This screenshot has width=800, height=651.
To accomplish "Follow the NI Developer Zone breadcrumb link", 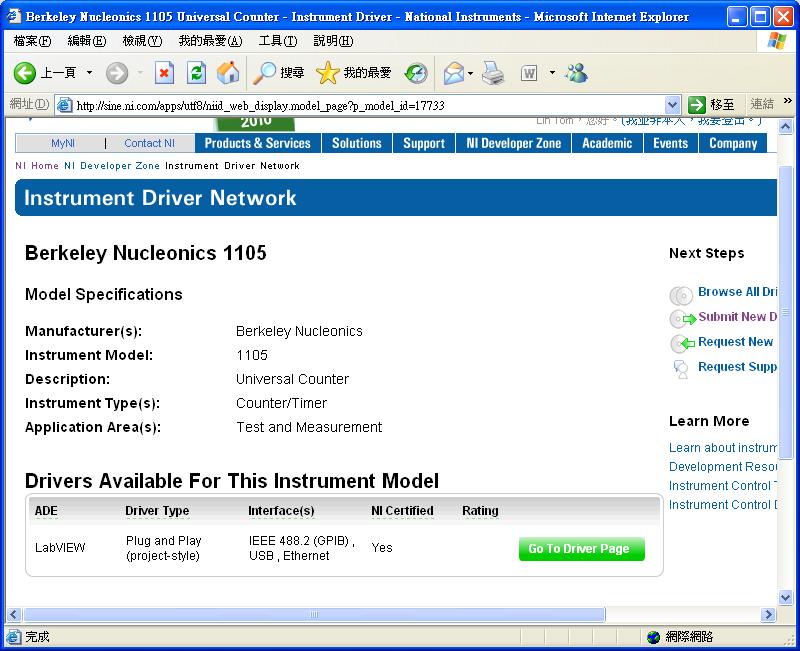I will click(x=112, y=166).
